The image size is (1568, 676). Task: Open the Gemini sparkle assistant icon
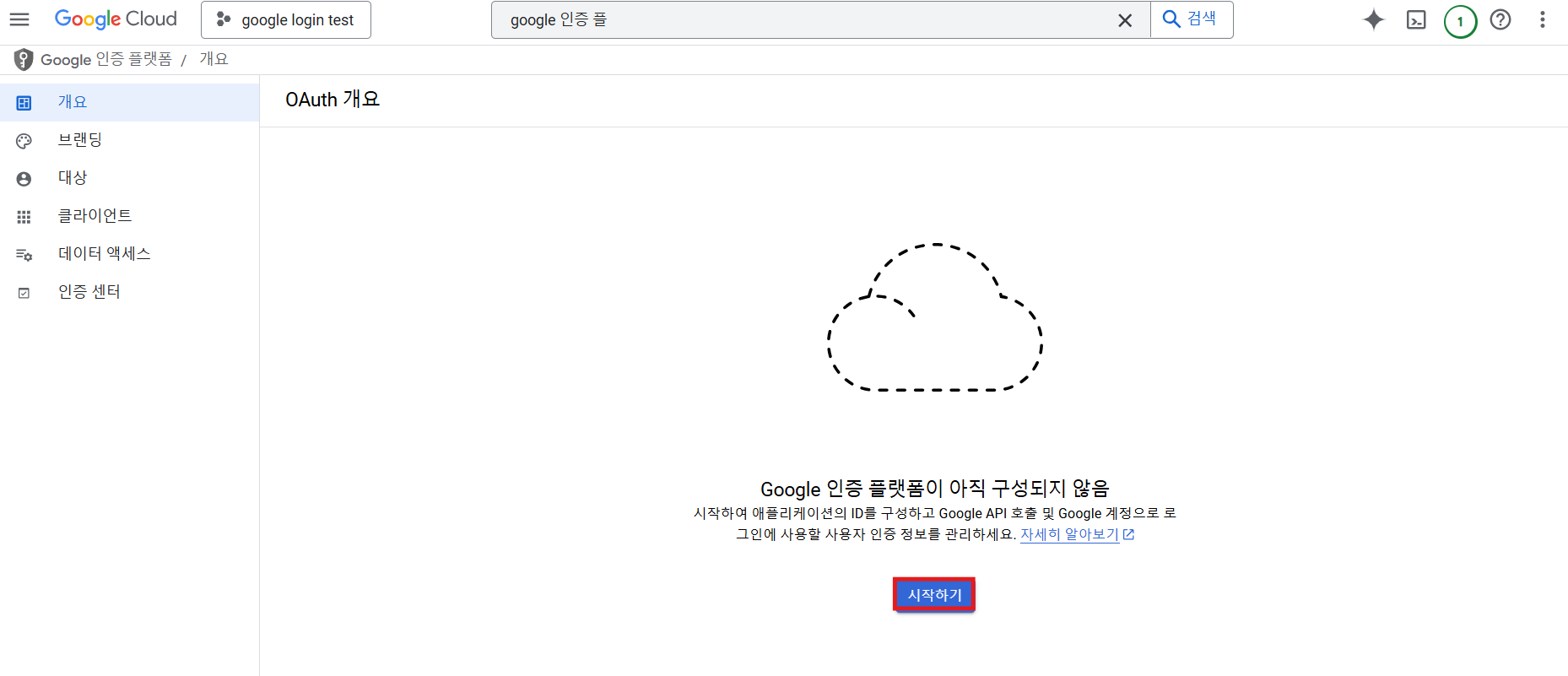(x=1374, y=19)
